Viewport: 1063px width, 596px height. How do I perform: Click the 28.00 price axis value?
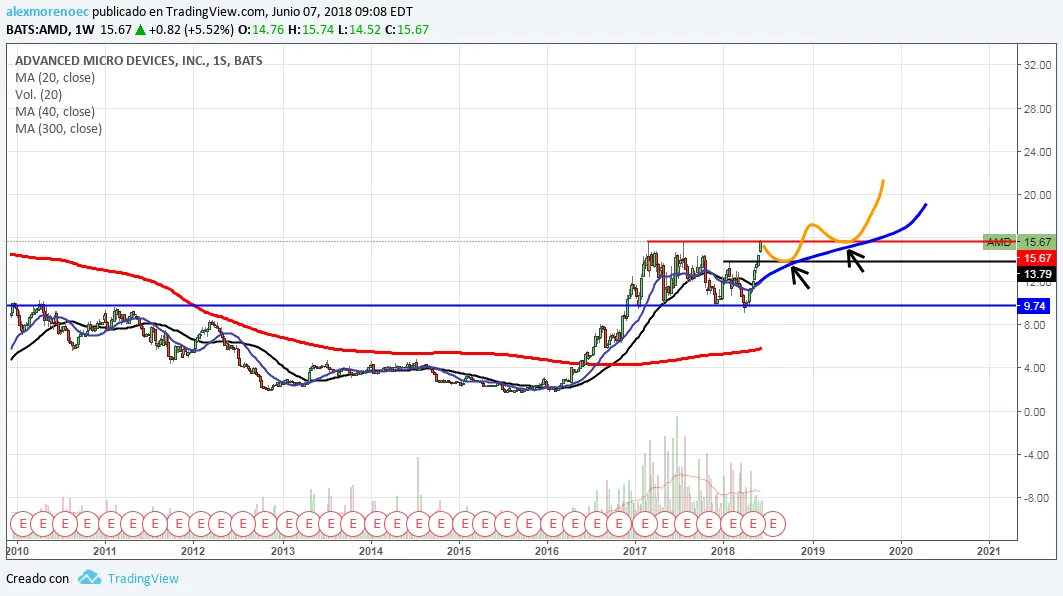click(1037, 108)
